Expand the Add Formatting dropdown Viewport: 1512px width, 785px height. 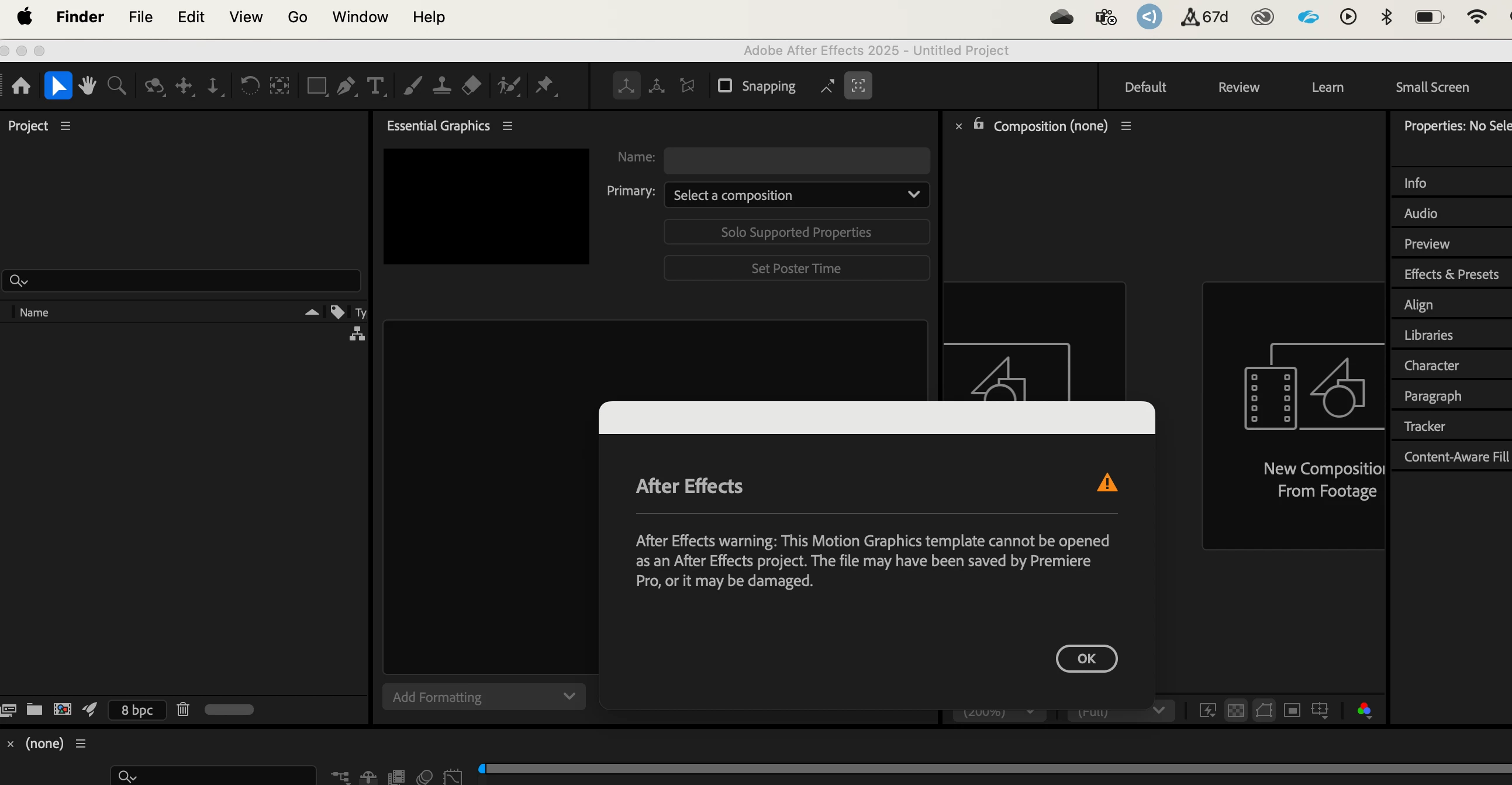(x=484, y=697)
